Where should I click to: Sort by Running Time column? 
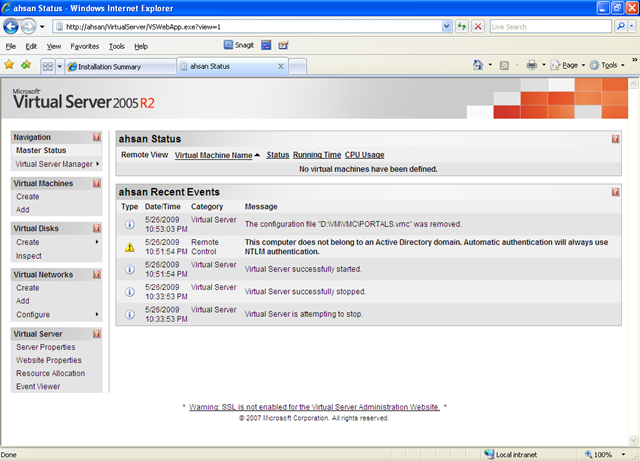coord(317,155)
